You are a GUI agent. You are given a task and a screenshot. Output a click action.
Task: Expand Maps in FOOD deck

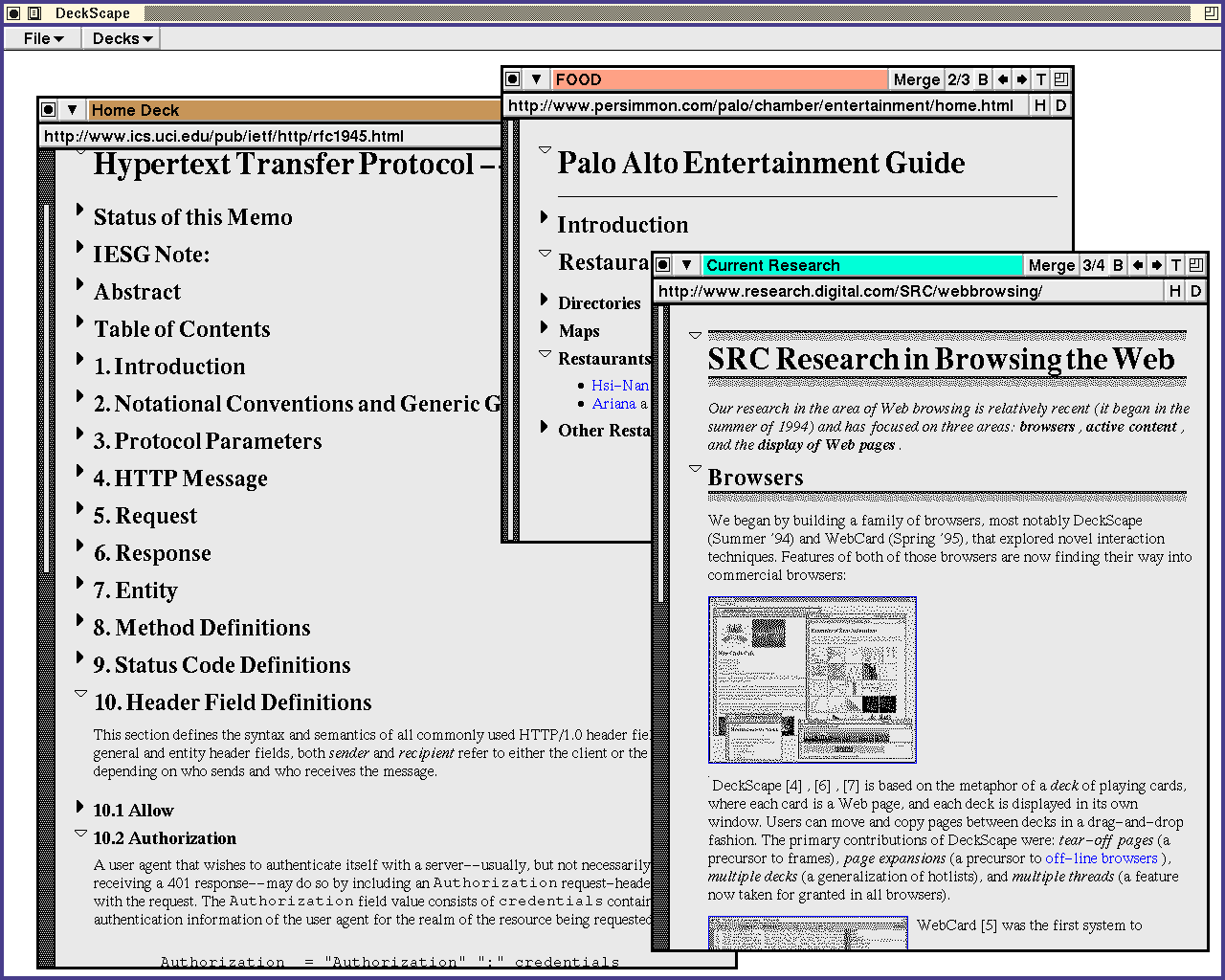[545, 326]
